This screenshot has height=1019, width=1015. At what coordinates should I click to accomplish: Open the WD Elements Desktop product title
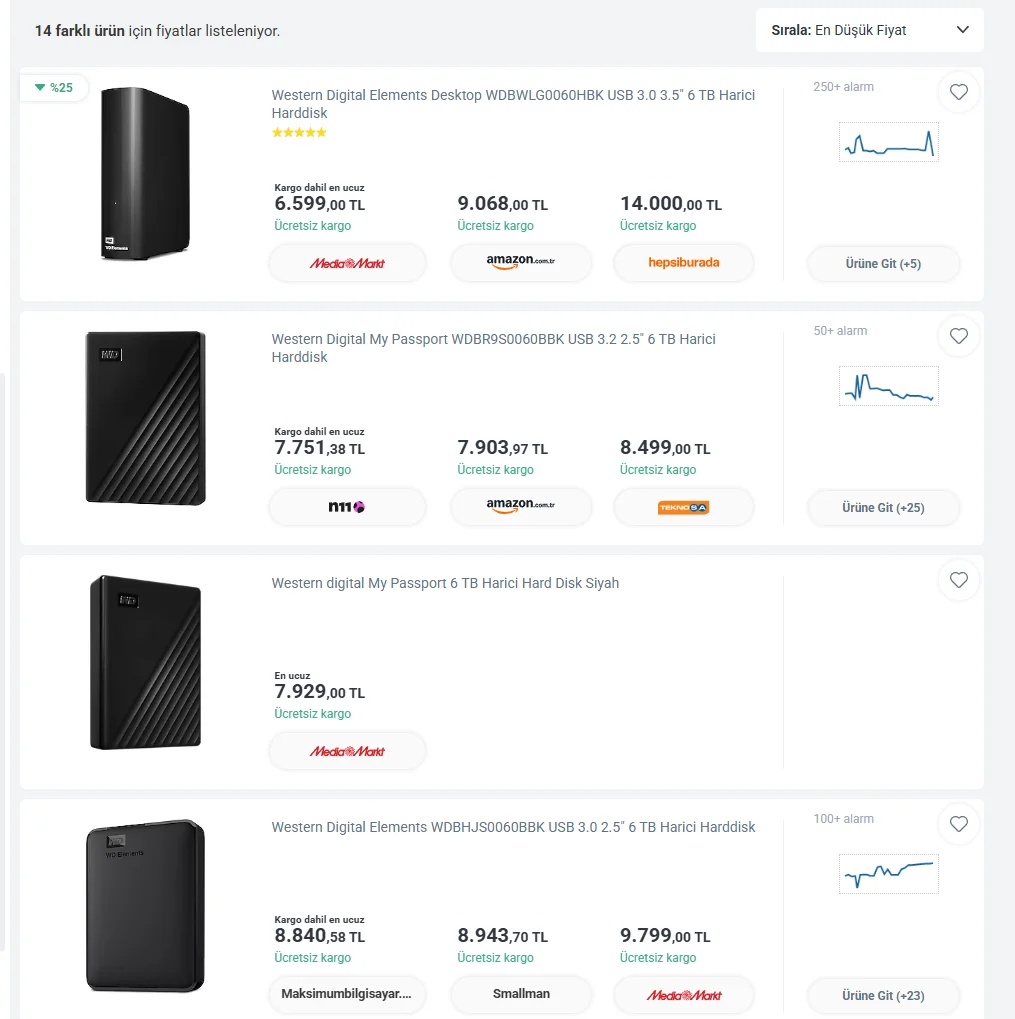[x=512, y=104]
